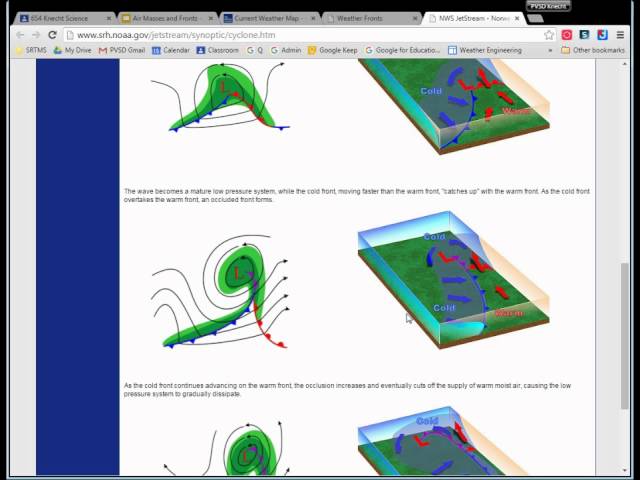Click the S extension icon in toolbar
The height and width of the screenshot is (480, 640).
pos(584,35)
